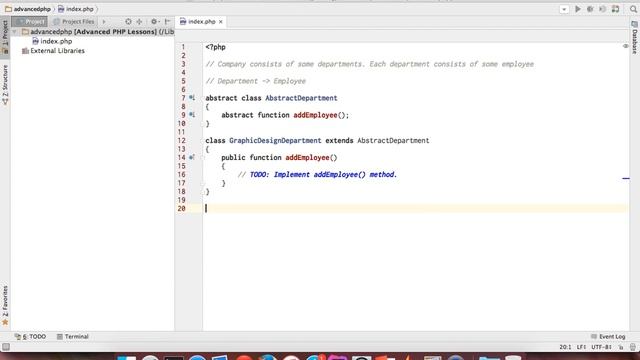Viewport: 640px width, 360px height.
Task: Open the Event Log panel
Action: coord(608,336)
